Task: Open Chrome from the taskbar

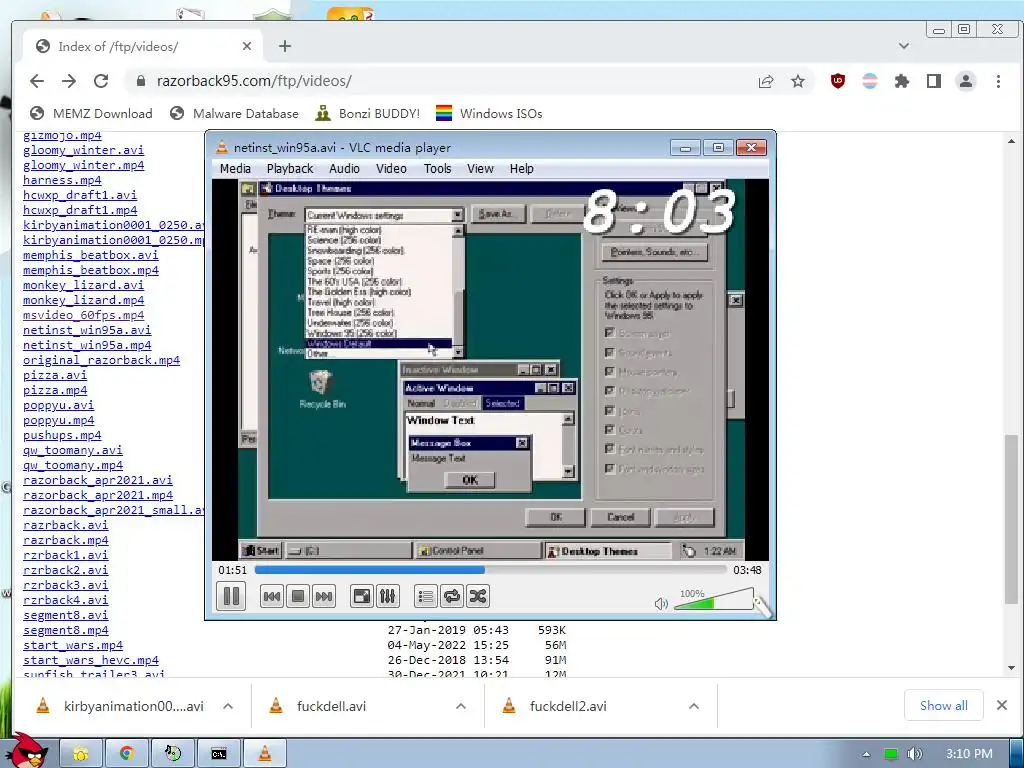Action: [127, 754]
